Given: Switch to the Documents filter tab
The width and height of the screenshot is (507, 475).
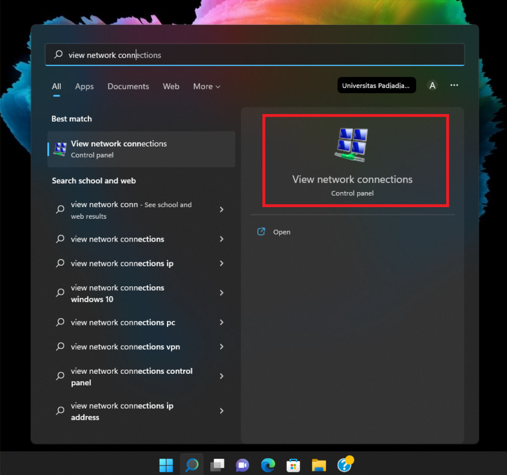Looking at the screenshot, I should (128, 87).
